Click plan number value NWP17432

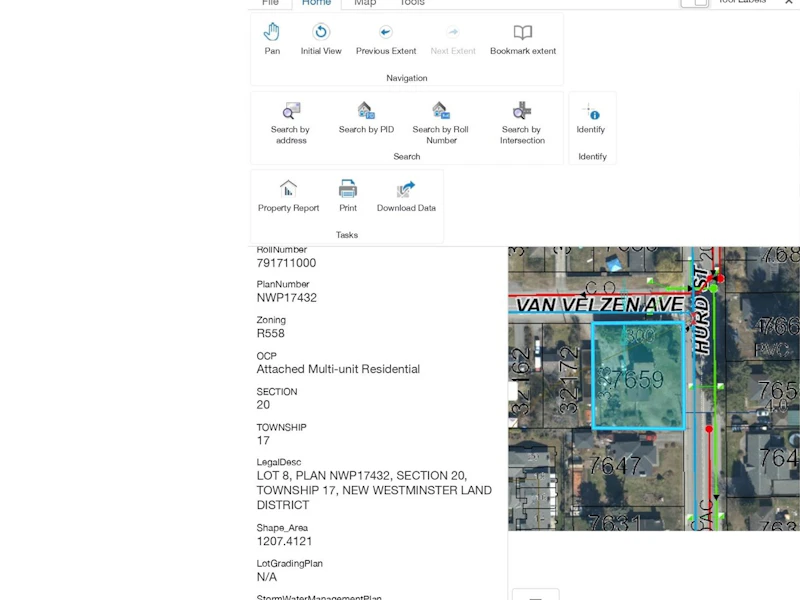click(x=287, y=297)
